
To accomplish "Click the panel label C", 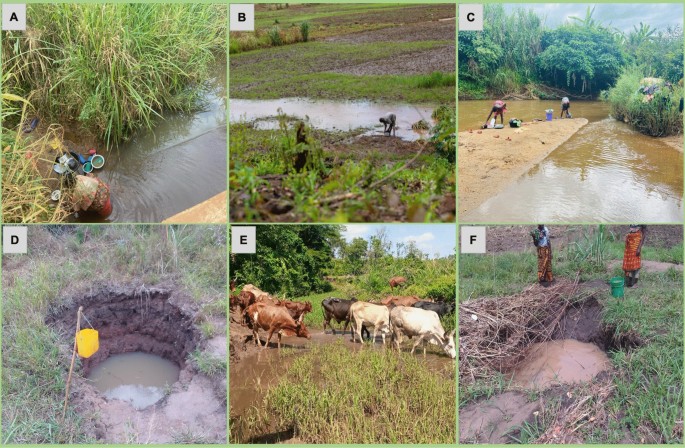I will [x=471, y=17].
